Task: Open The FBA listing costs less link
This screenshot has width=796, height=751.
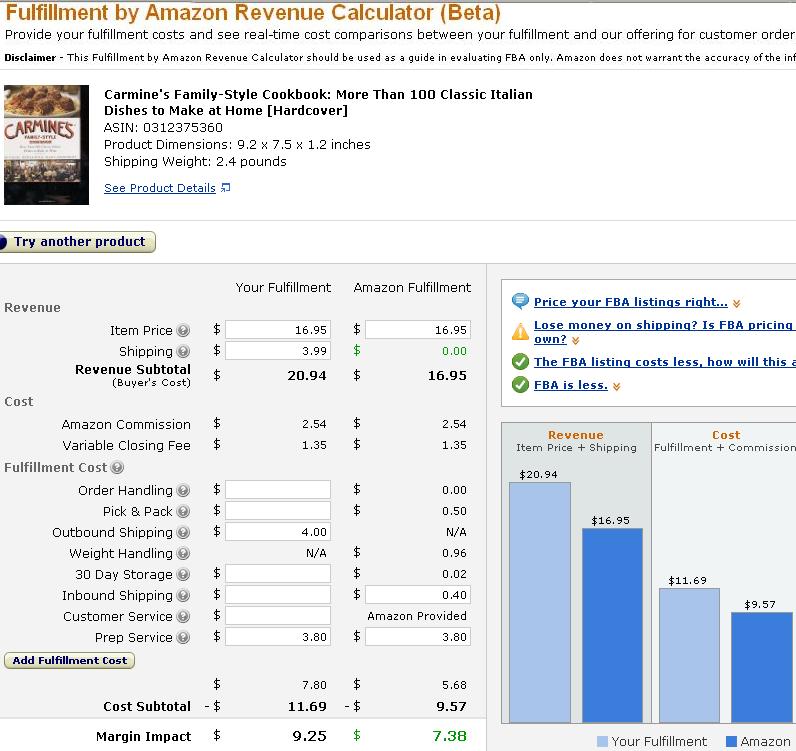Action: [665, 362]
